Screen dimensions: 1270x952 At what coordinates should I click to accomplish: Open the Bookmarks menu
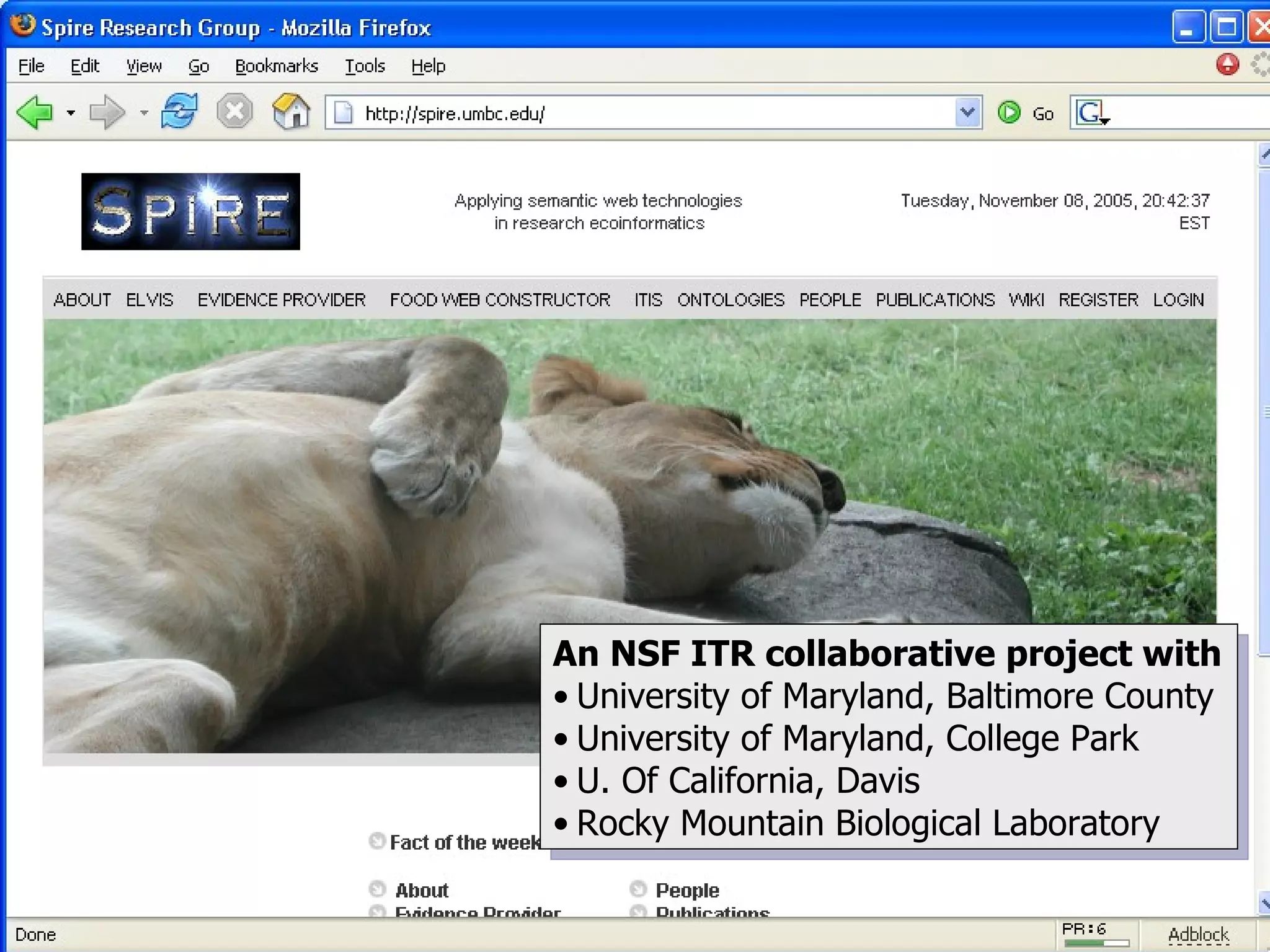coord(277,66)
